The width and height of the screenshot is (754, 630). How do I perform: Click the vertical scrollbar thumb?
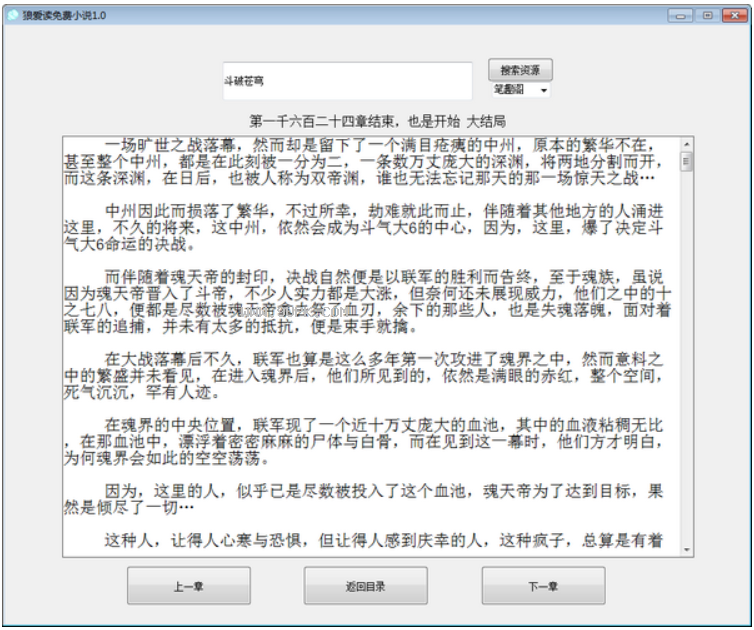[687, 161]
